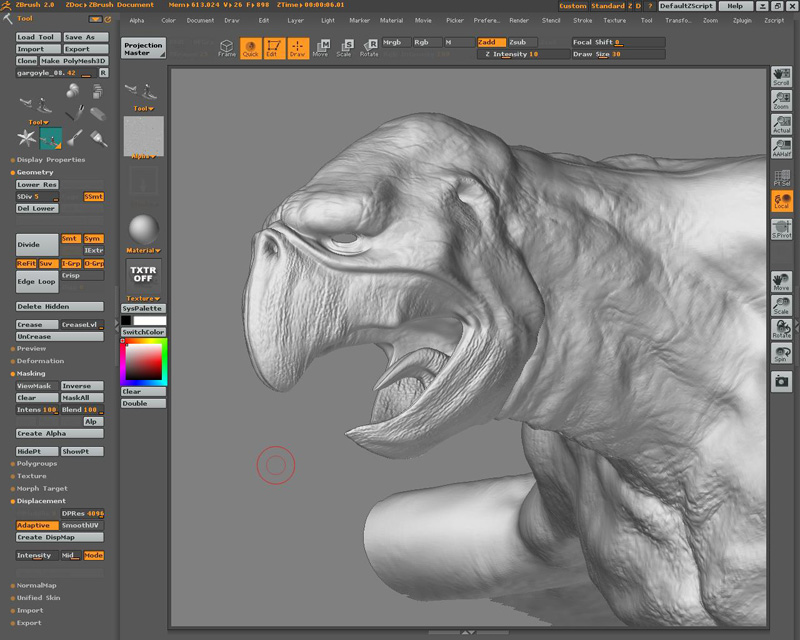This screenshot has height=640, width=800.
Task: Click the Pt Sel icon
Action: (781, 177)
